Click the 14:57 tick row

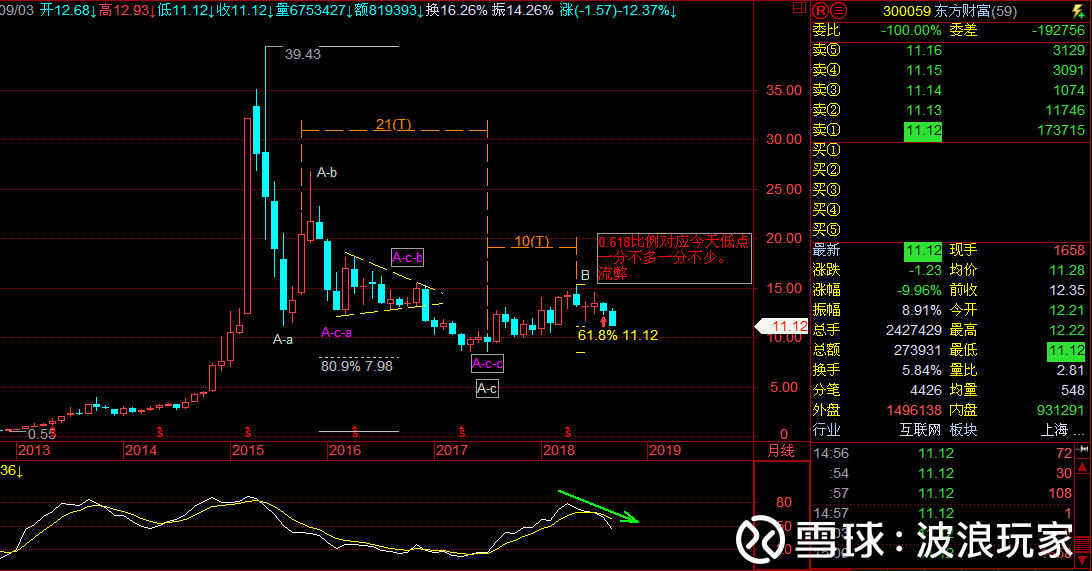pos(942,513)
